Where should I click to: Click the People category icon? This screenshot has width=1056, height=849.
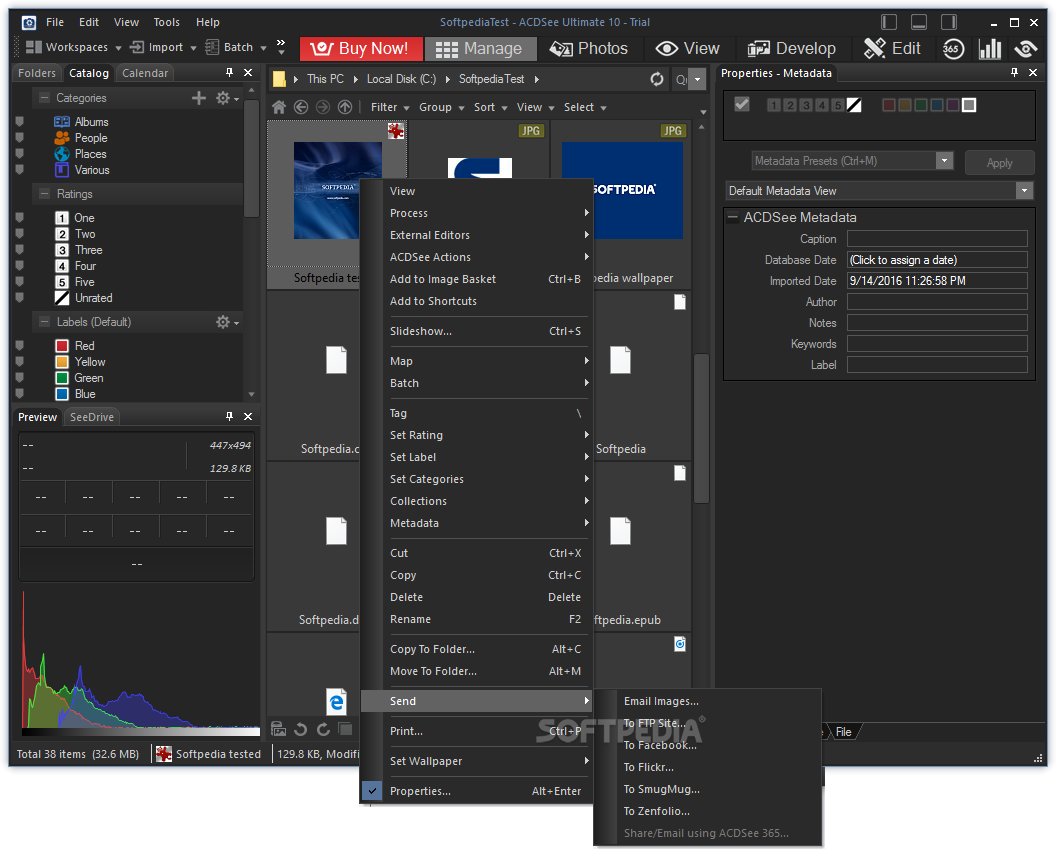[62, 138]
